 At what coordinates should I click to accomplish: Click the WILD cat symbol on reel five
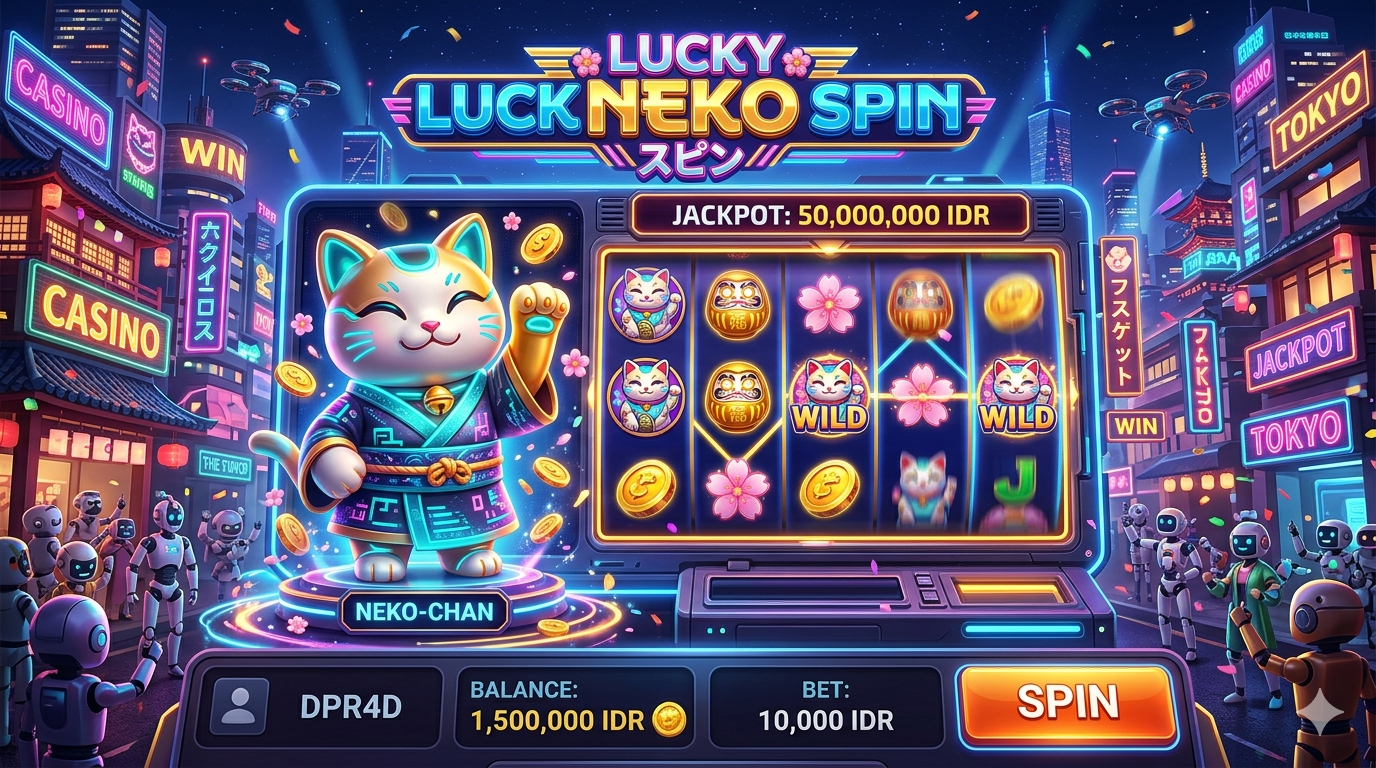click(x=1016, y=395)
